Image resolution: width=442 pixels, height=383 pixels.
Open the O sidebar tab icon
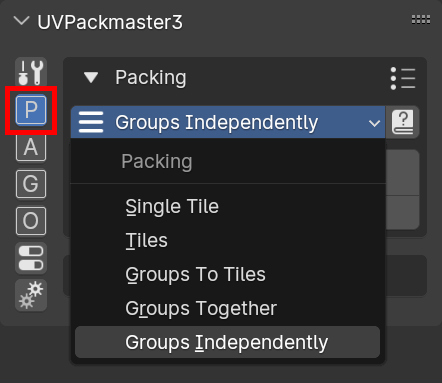click(x=31, y=221)
